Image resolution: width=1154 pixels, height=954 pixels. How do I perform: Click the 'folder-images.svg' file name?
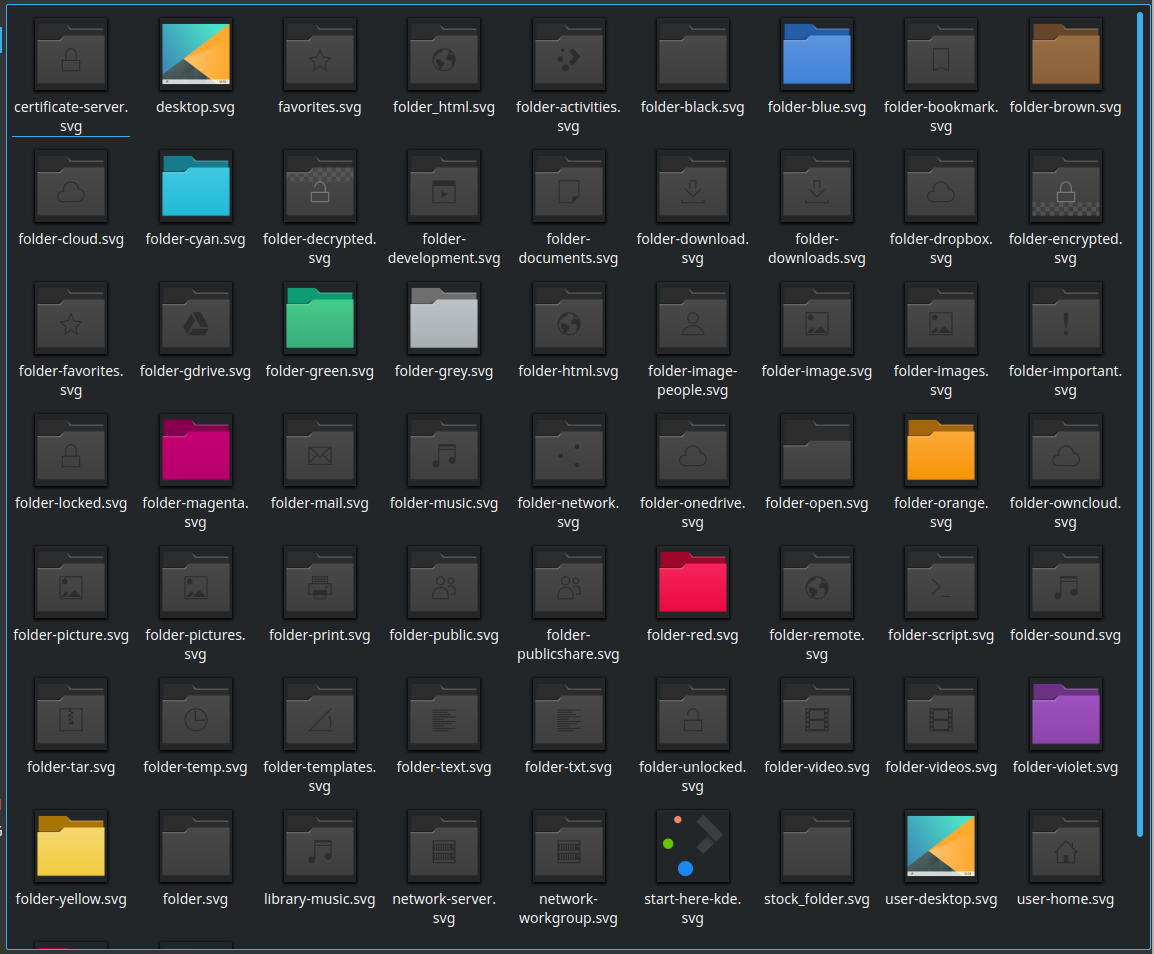[941, 381]
